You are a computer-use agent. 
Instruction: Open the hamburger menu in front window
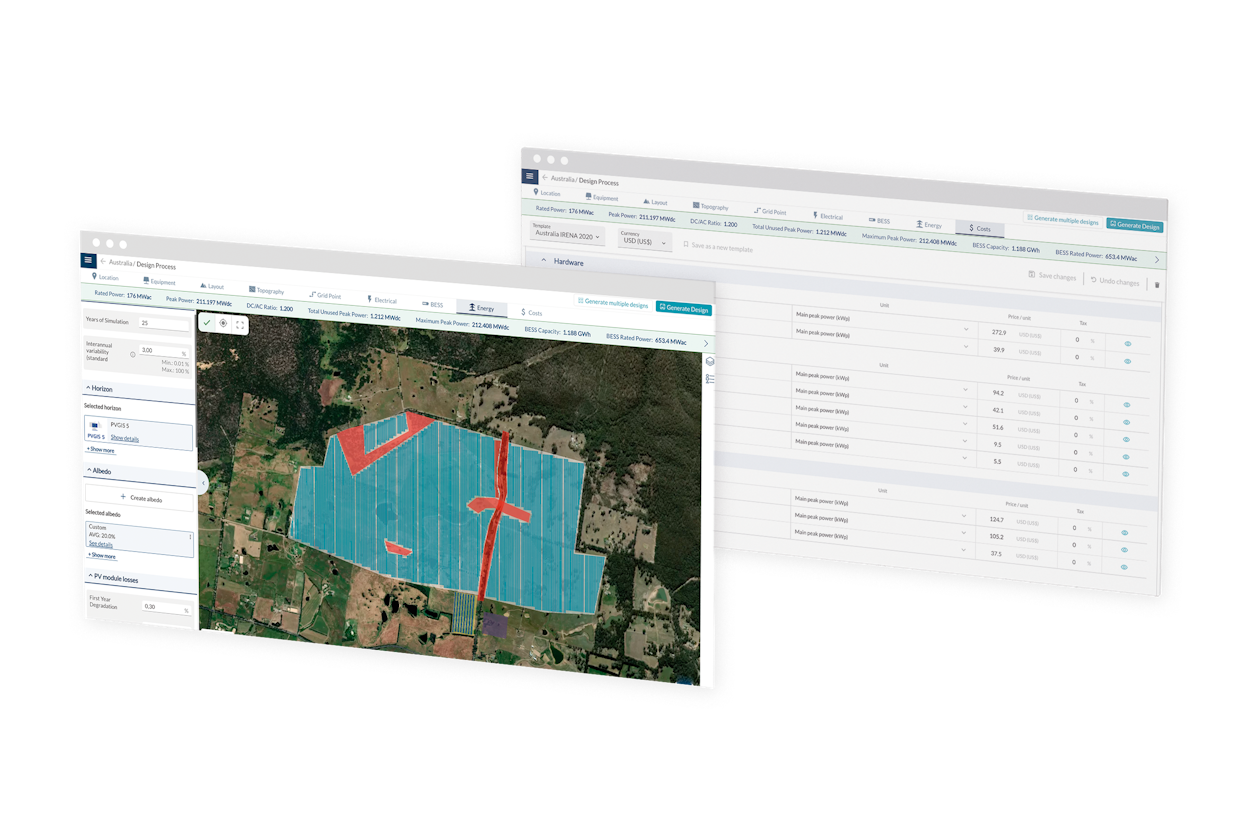(x=88, y=260)
